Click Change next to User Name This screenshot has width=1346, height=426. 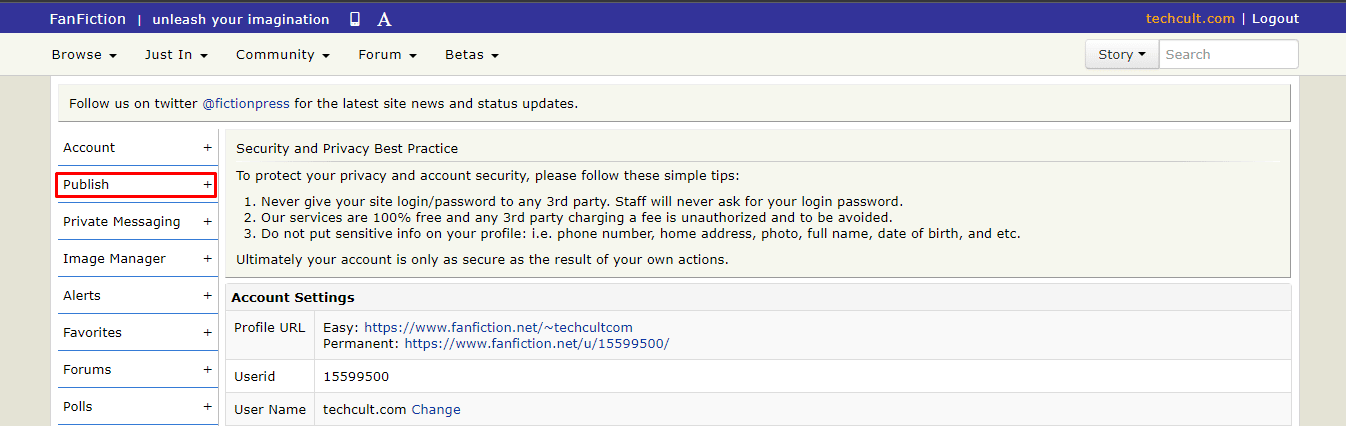tap(436, 410)
